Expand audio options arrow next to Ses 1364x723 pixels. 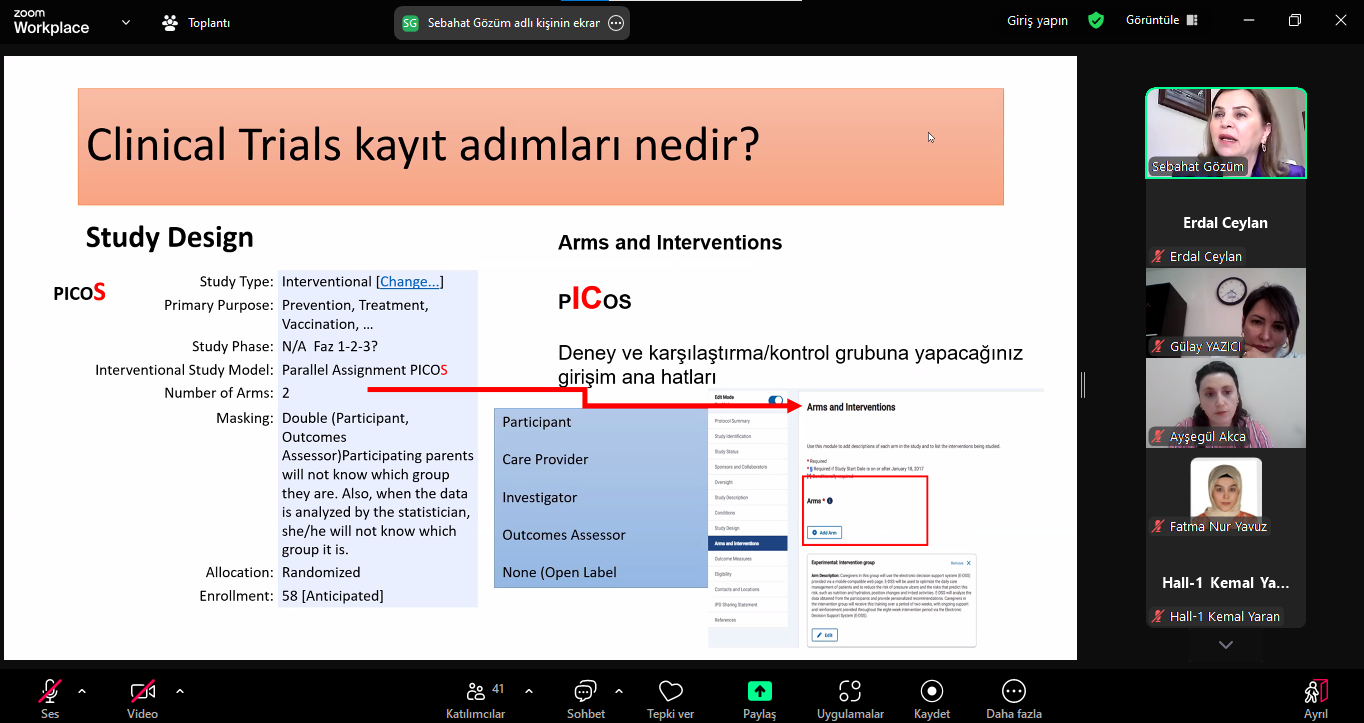tap(82, 690)
